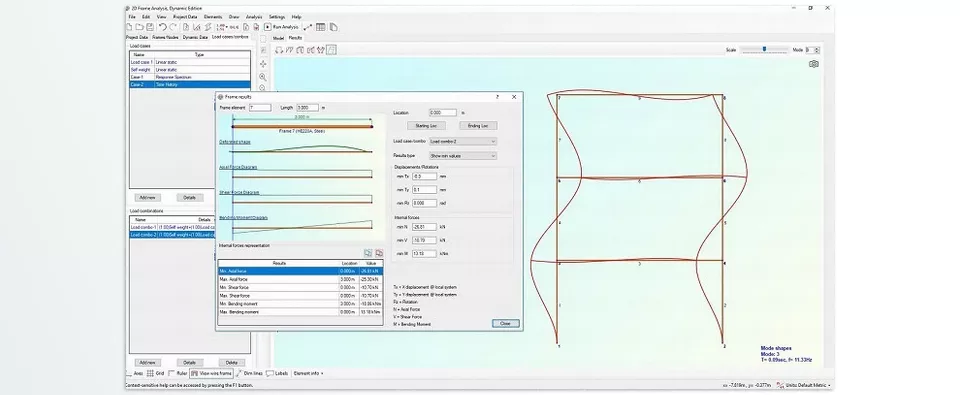
Task: Open the Element info dropdown
Action: [309, 373]
